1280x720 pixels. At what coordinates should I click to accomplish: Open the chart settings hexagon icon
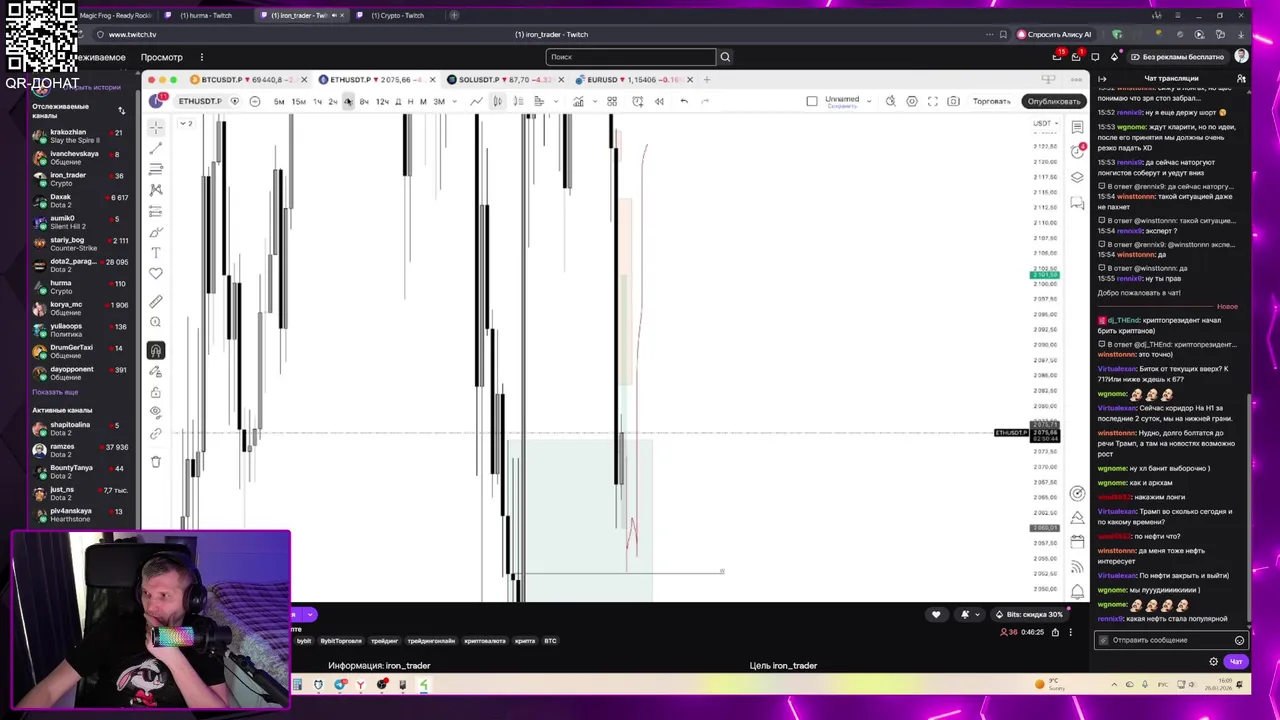912,101
